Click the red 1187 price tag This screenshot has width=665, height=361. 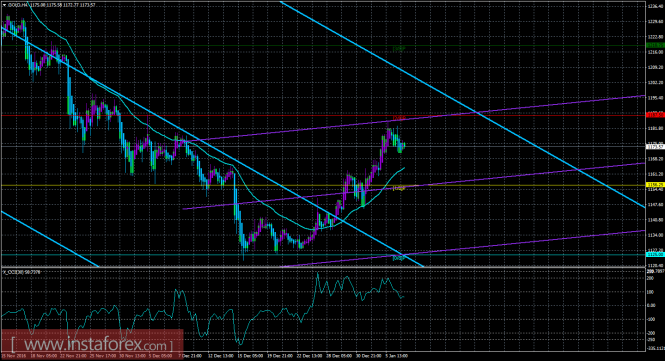pos(655,115)
